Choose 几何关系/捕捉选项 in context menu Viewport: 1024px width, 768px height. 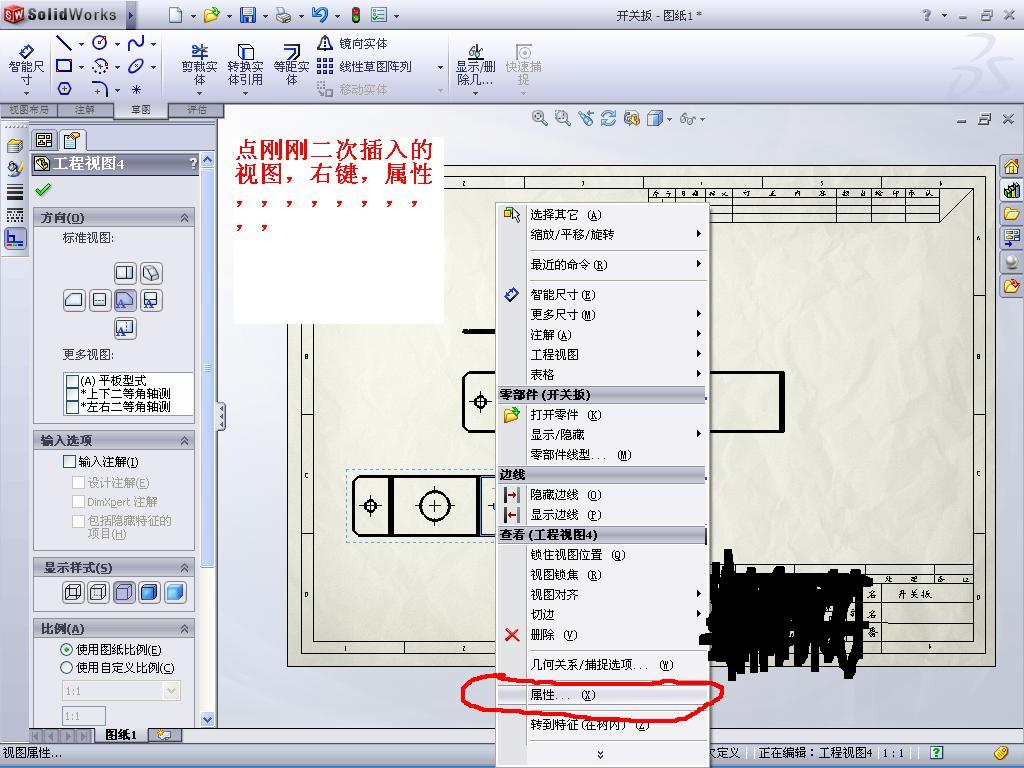pos(602,665)
